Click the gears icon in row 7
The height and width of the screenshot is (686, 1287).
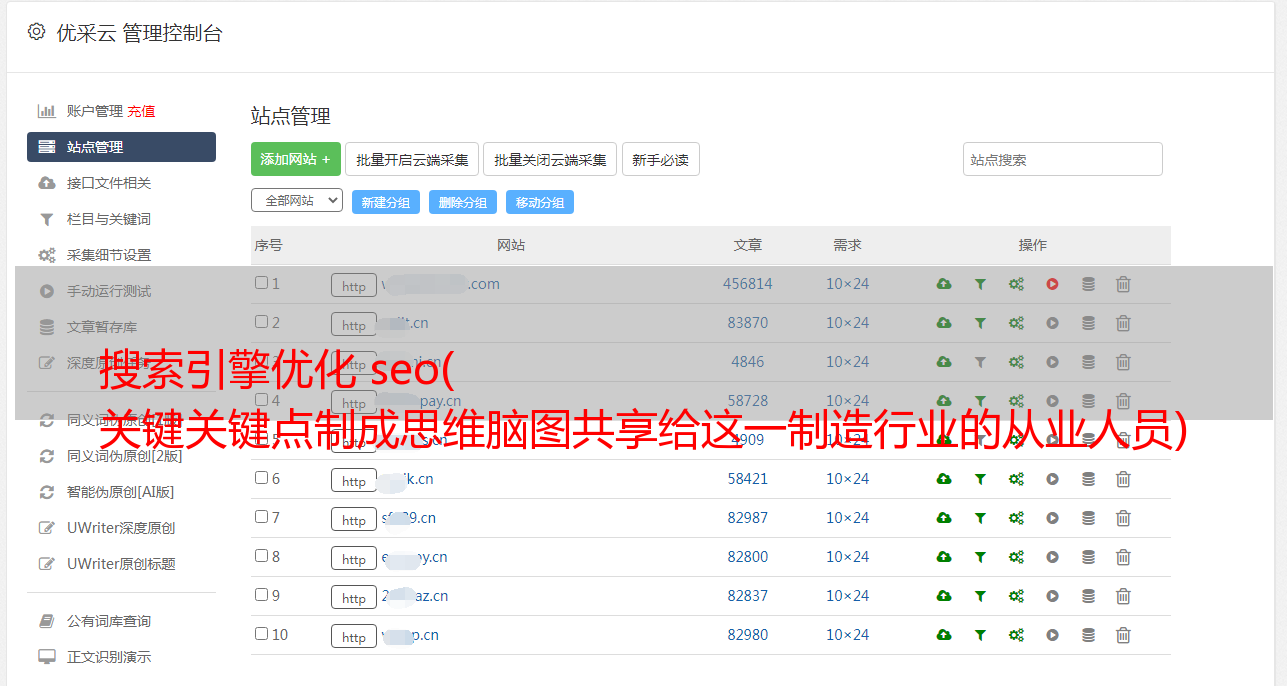tap(1016, 518)
